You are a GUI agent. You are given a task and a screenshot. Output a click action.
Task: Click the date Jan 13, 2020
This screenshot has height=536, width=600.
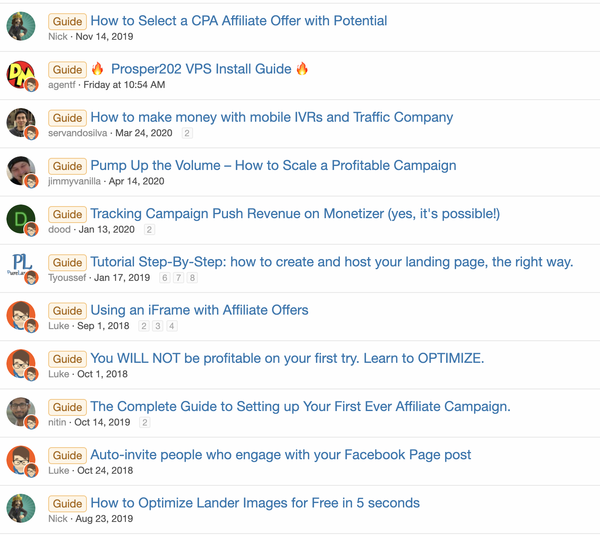[107, 230]
